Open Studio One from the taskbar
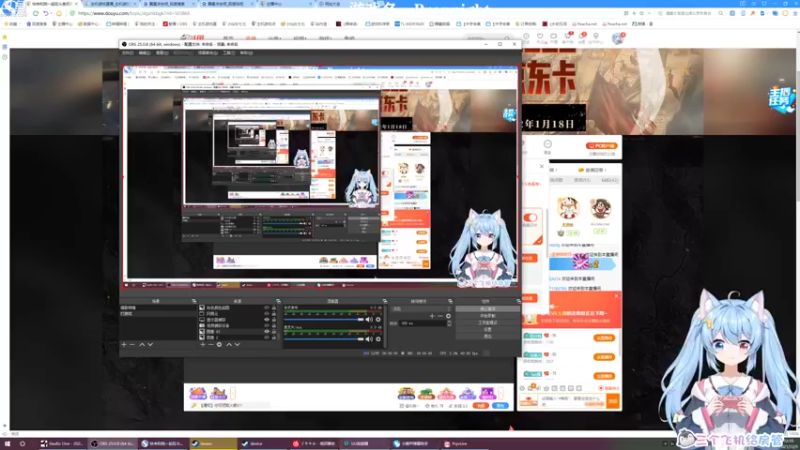The width and height of the screenshot is (800, 450). pos(62,444)
